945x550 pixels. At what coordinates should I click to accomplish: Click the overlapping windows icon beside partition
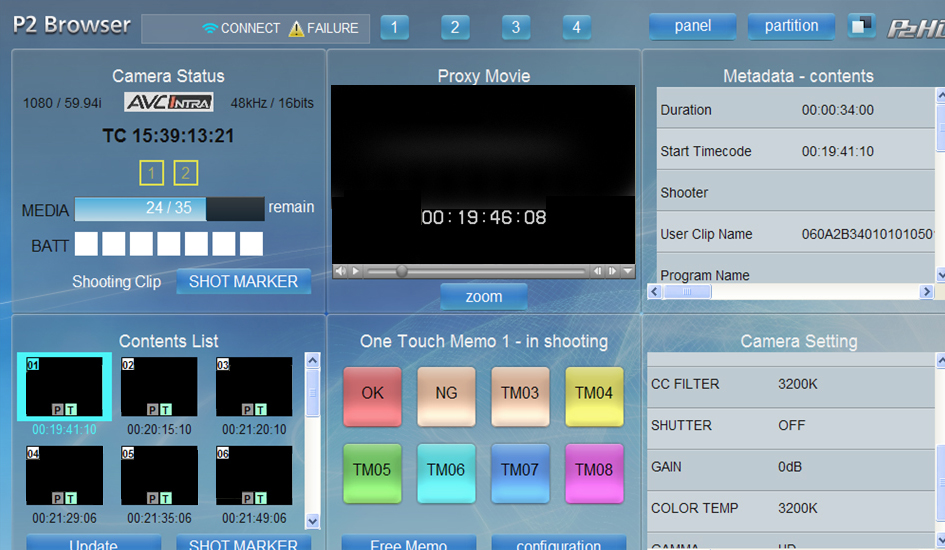(x=861, y=26)
